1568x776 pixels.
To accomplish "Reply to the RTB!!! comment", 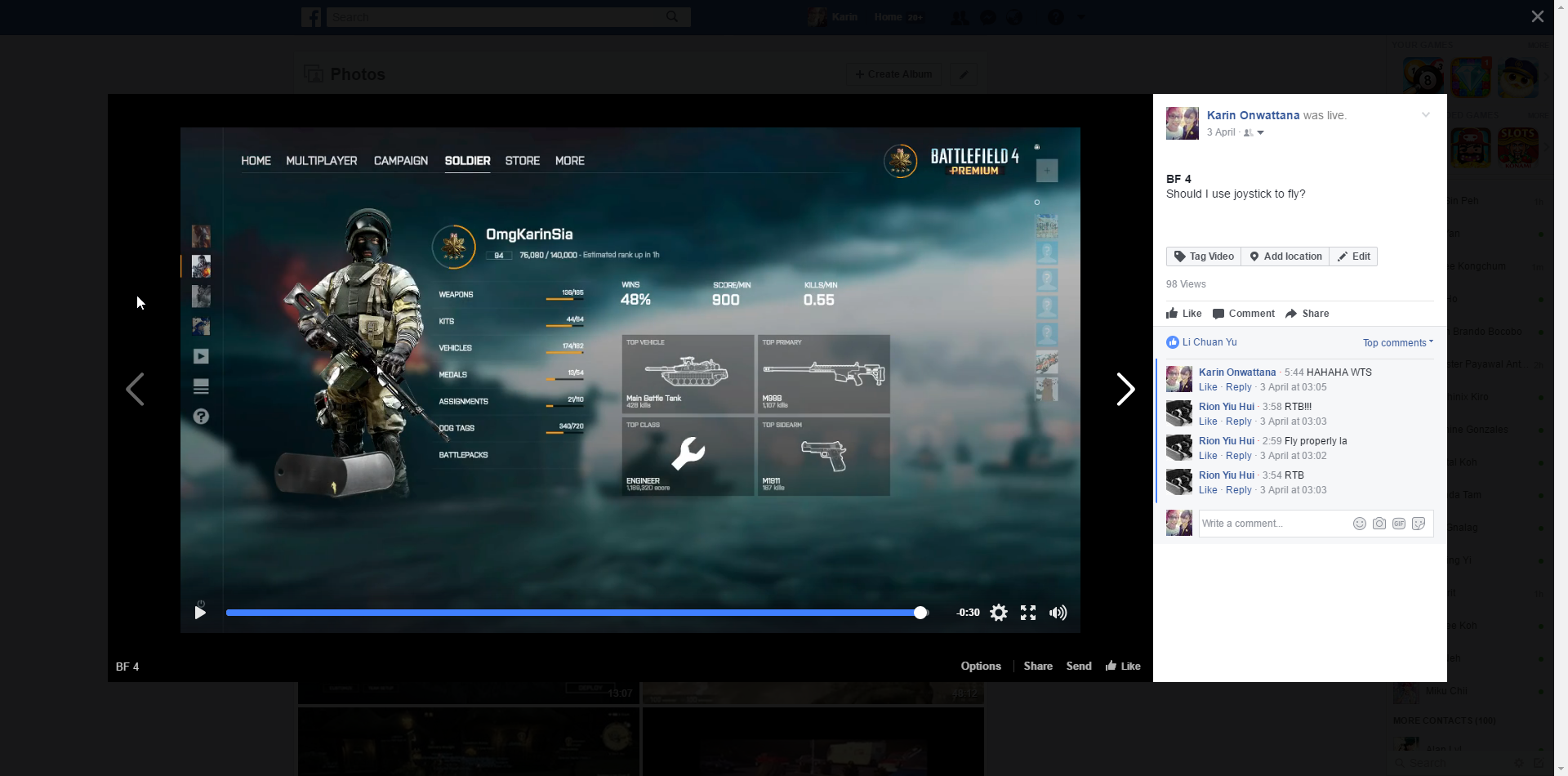I will click(1239, 421).
